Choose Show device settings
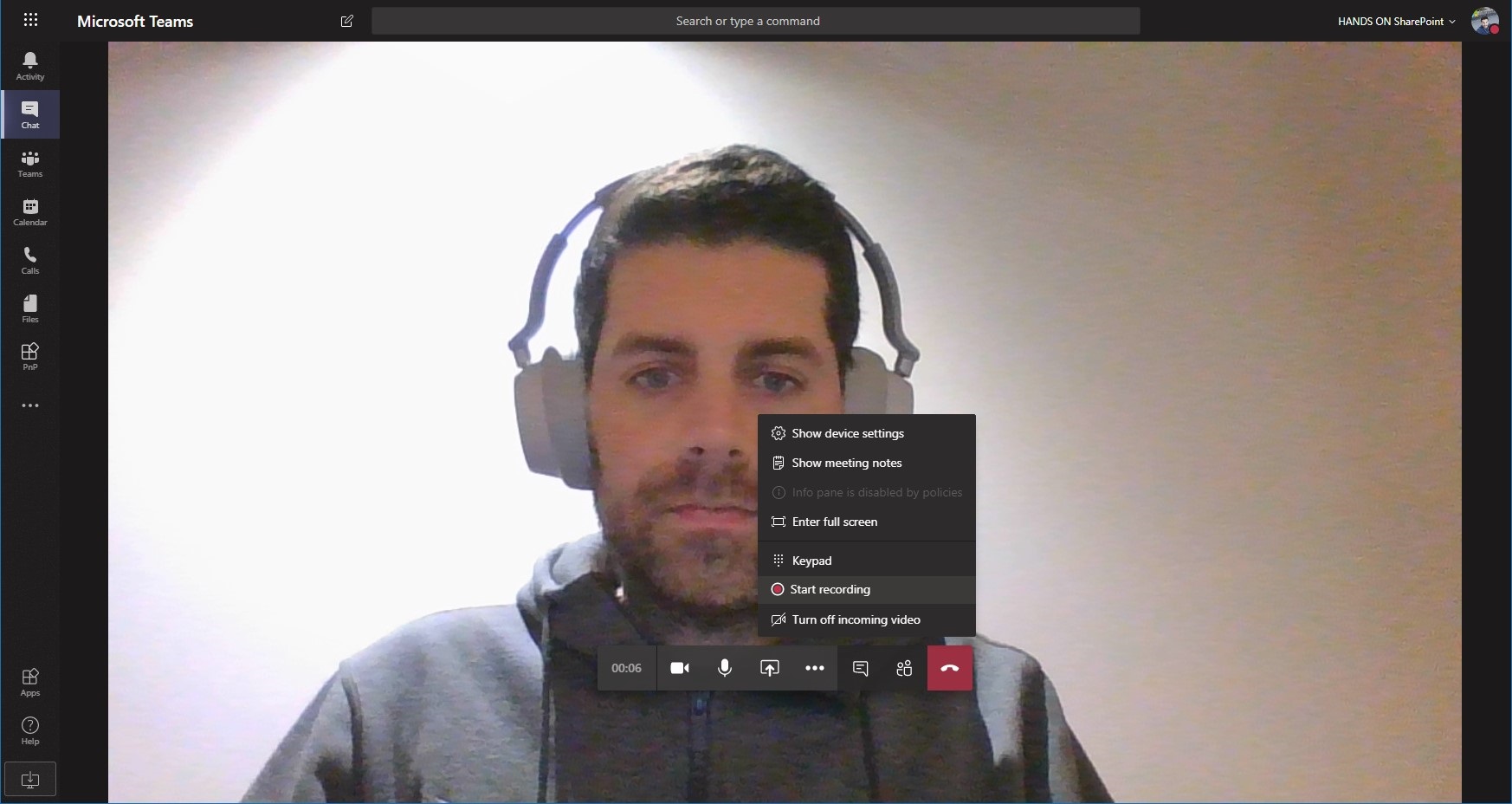Viewport: 1512px width, 804px height. pos(847,433)
